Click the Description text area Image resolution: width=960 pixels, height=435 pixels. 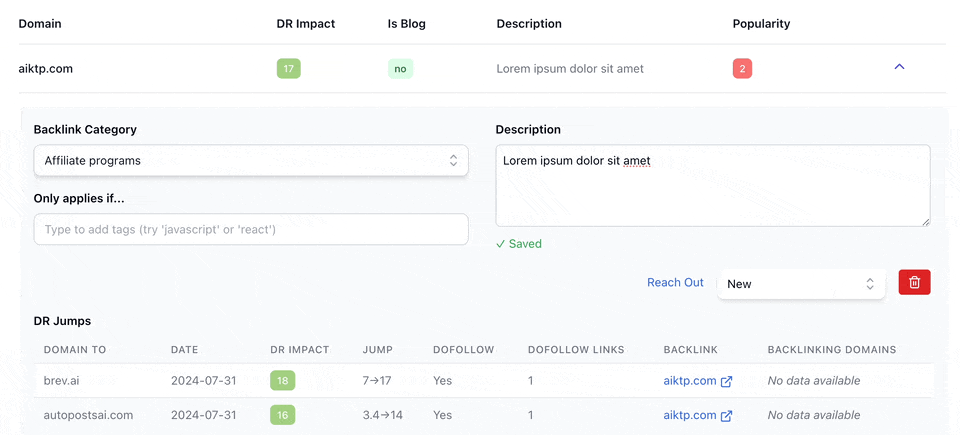(712, 185)
